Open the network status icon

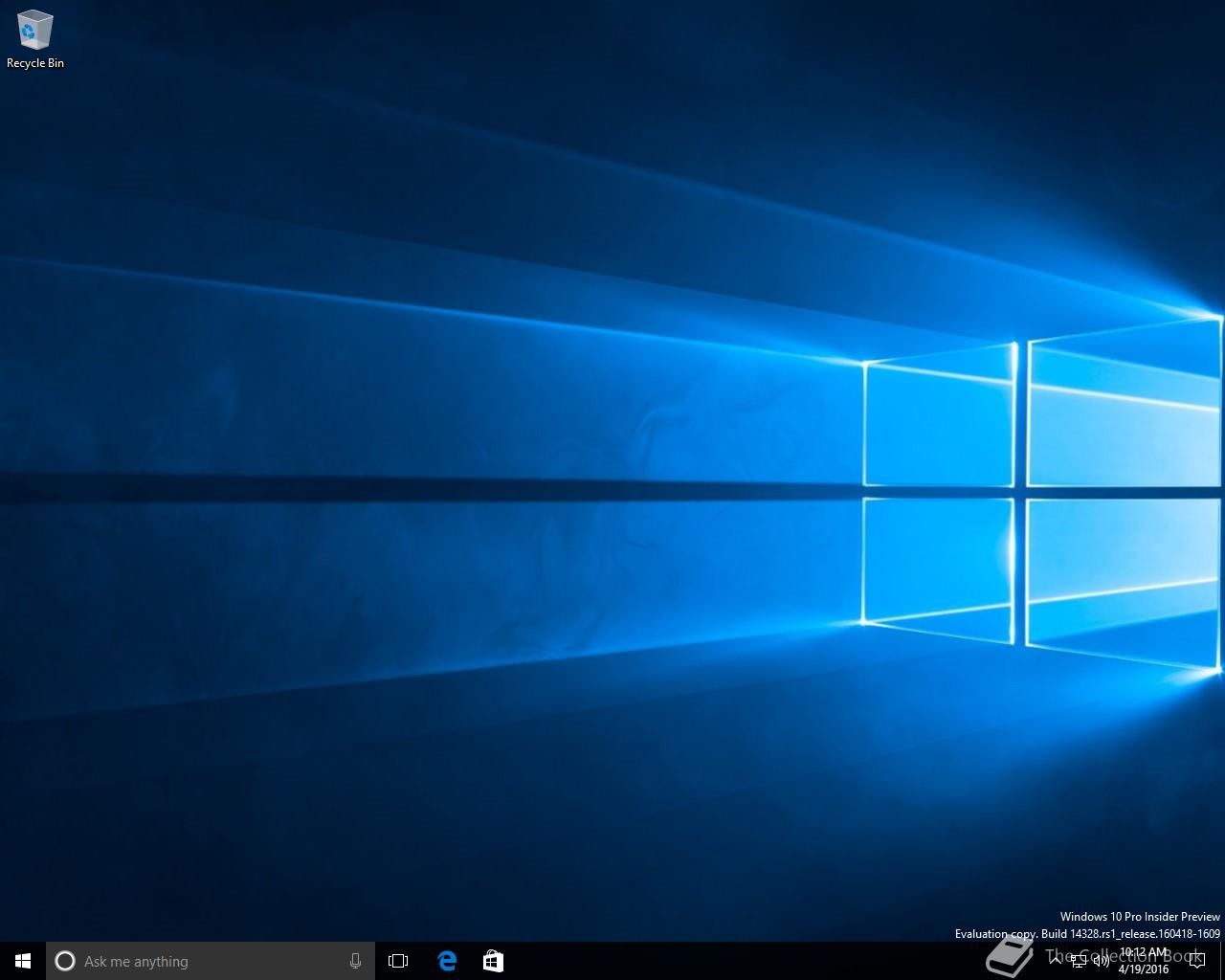[1079, 961]
